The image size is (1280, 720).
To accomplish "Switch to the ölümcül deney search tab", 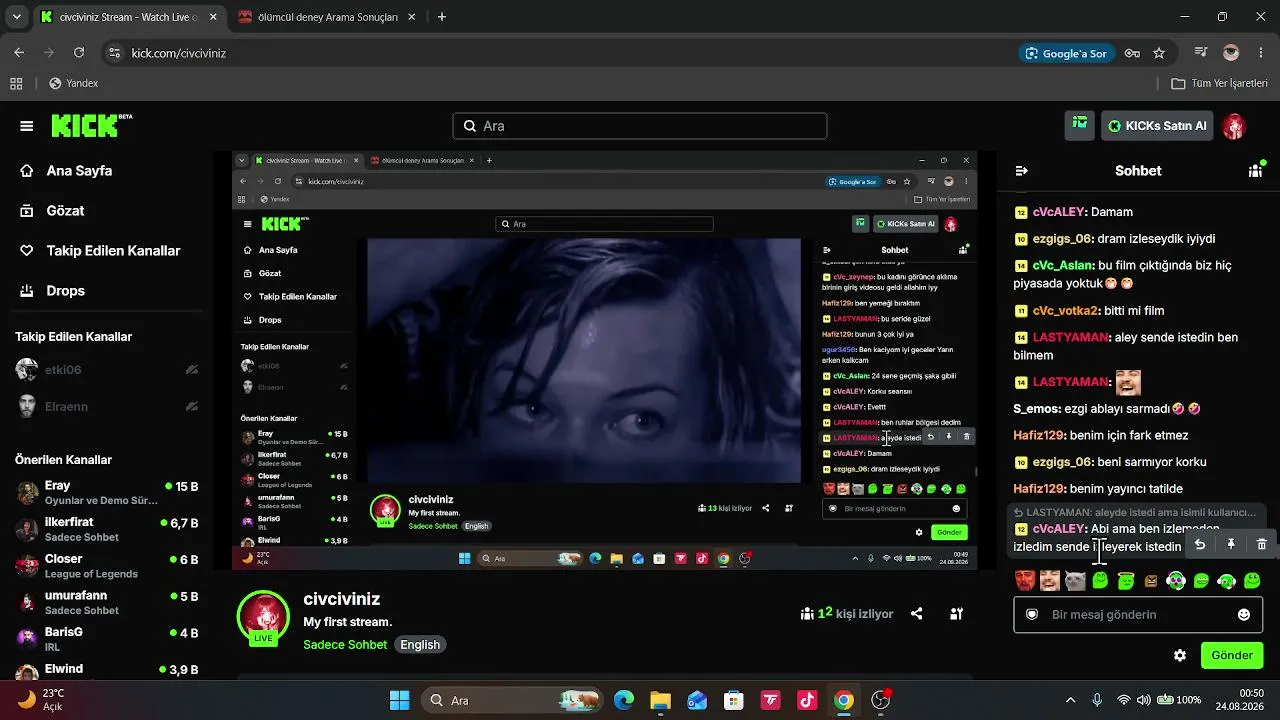I will [x=328, y=17].
